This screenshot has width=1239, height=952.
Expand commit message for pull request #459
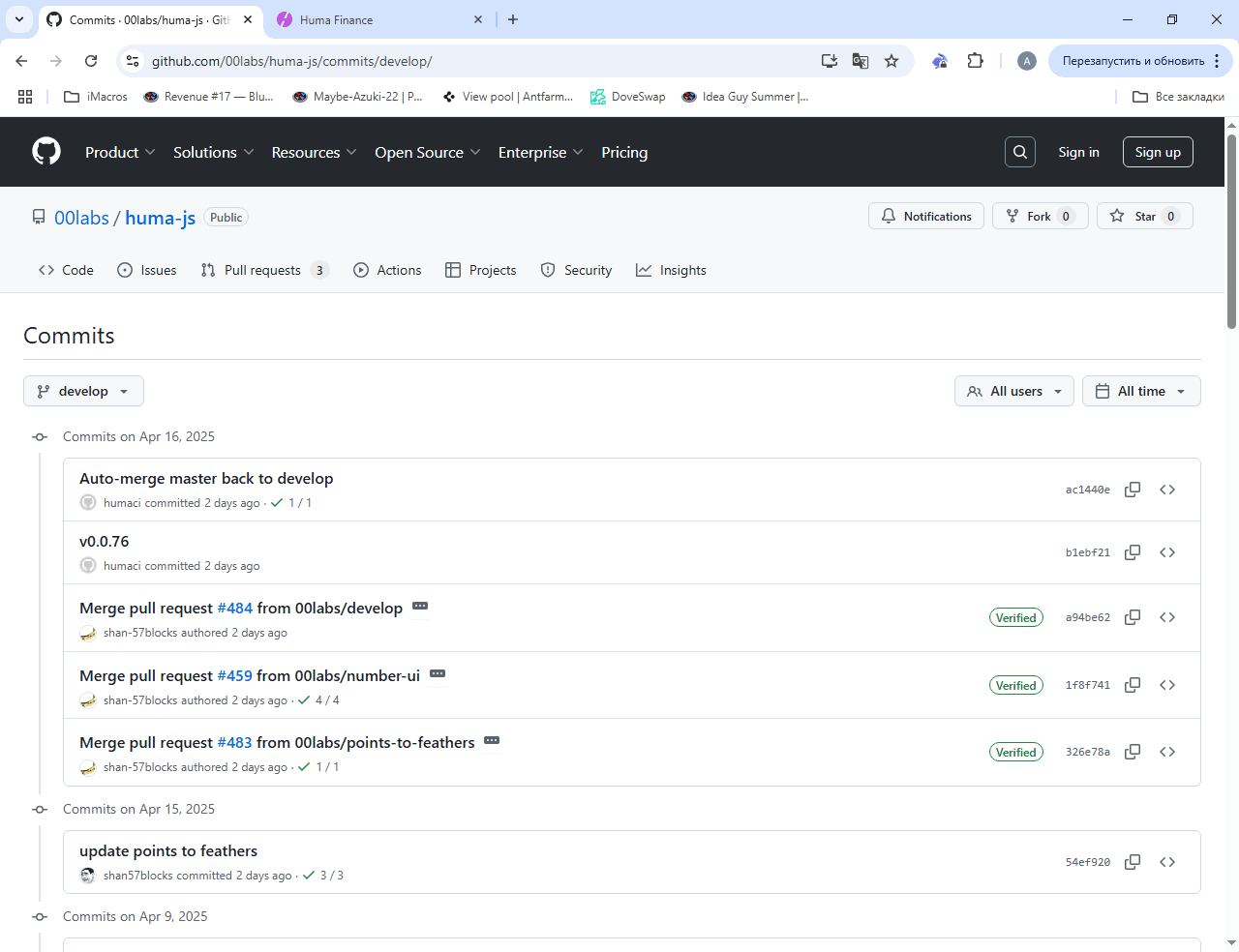pyautogui.click(x=438, y=673)
